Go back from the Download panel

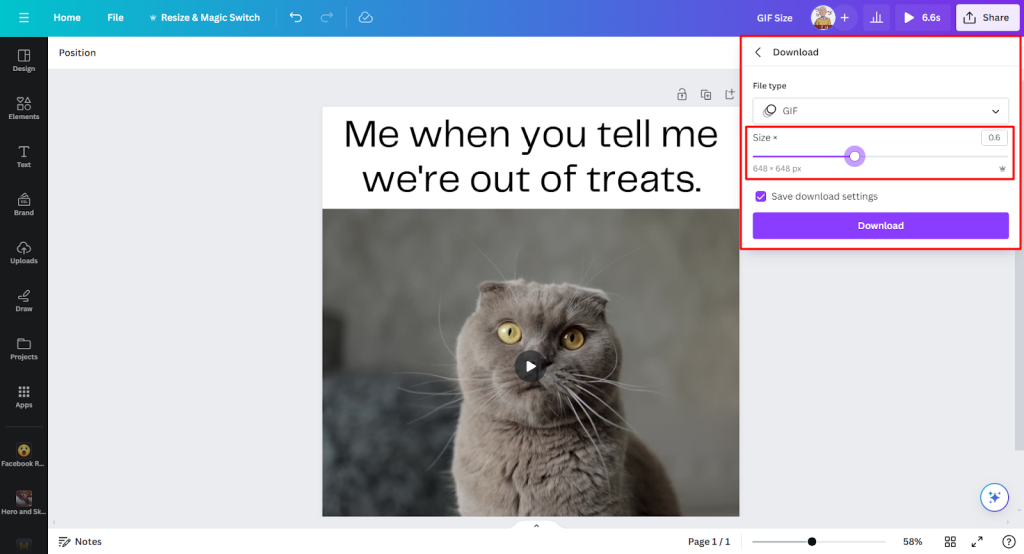tap(758, 52)
